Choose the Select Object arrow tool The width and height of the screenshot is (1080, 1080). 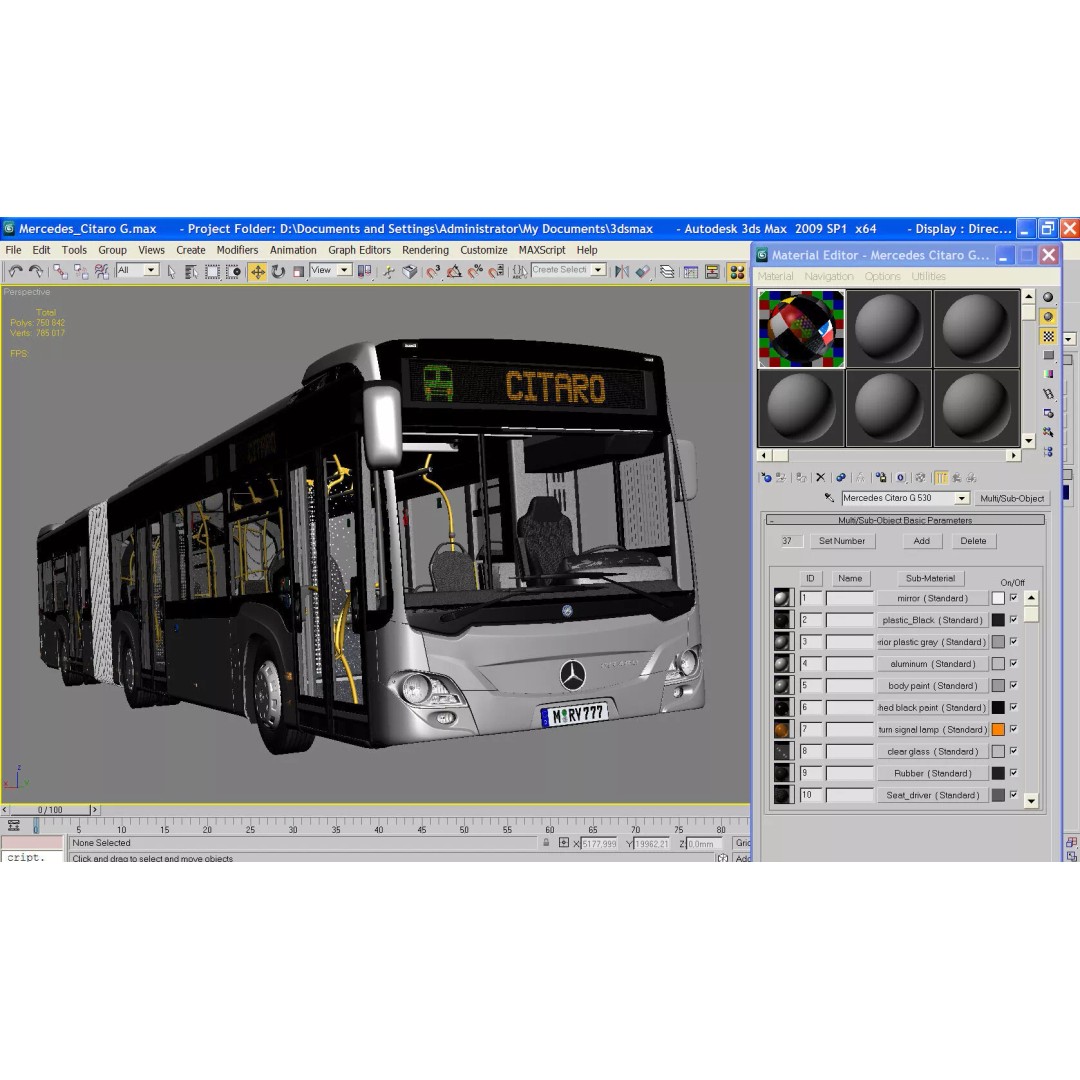[x=172, y=271]
